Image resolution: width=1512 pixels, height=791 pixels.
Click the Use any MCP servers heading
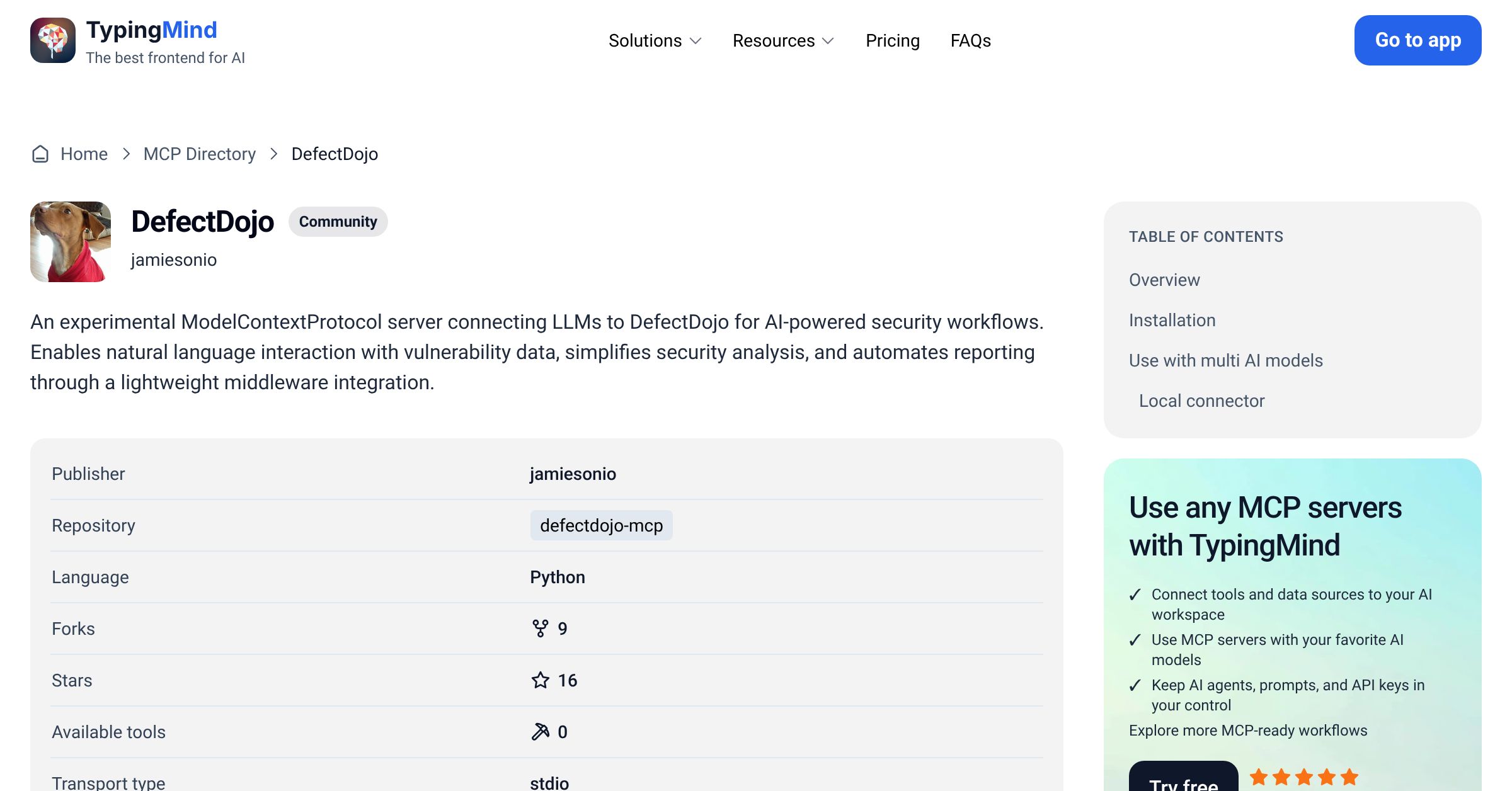click(1265, 526)
